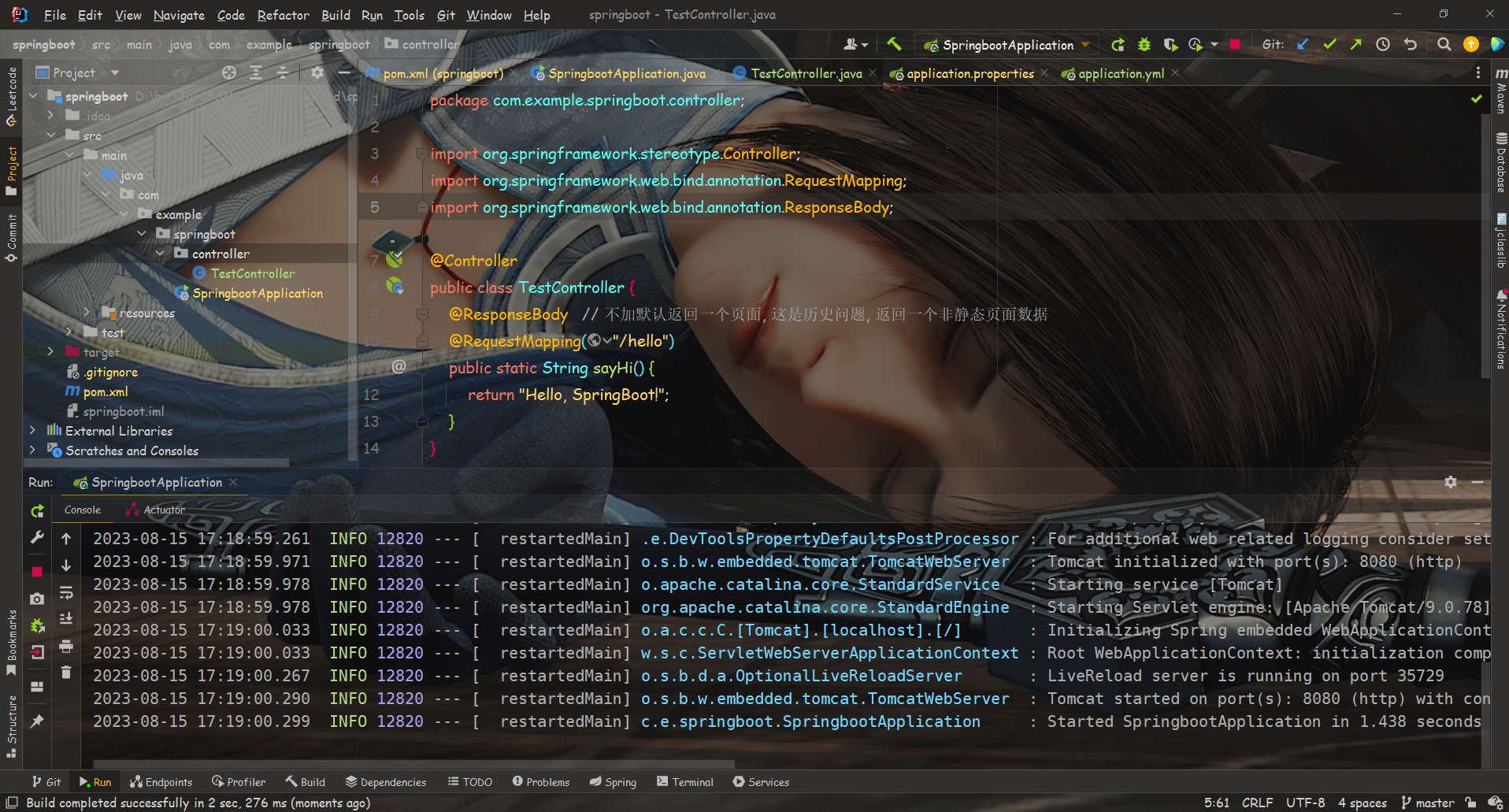Toggle Maven tool window
Screen dimensions: 1509x812
(1501, 91)
